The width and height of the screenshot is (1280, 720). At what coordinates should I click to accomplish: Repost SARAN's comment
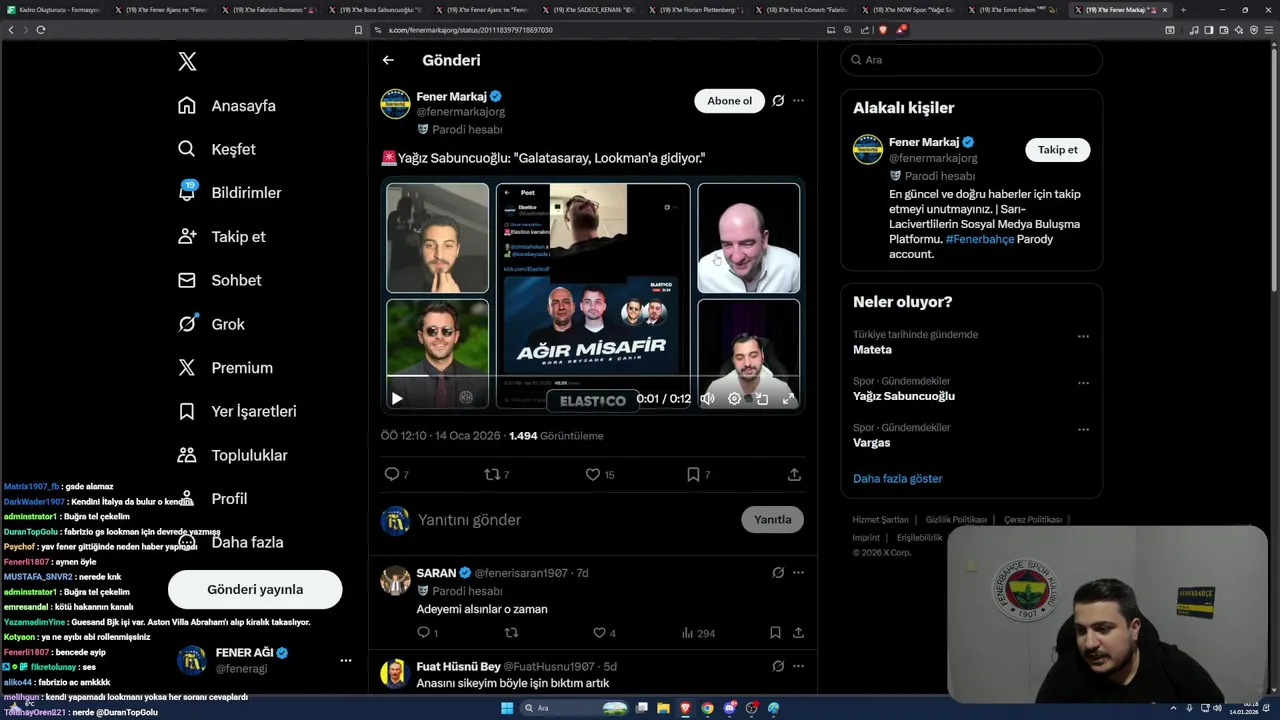click(511, 633)
